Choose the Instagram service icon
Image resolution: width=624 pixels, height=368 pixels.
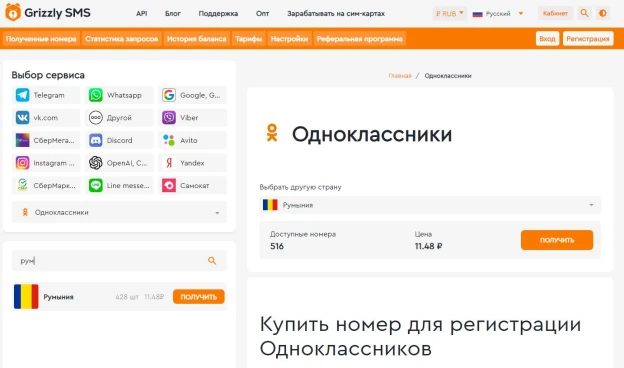[x=22, y=163]
